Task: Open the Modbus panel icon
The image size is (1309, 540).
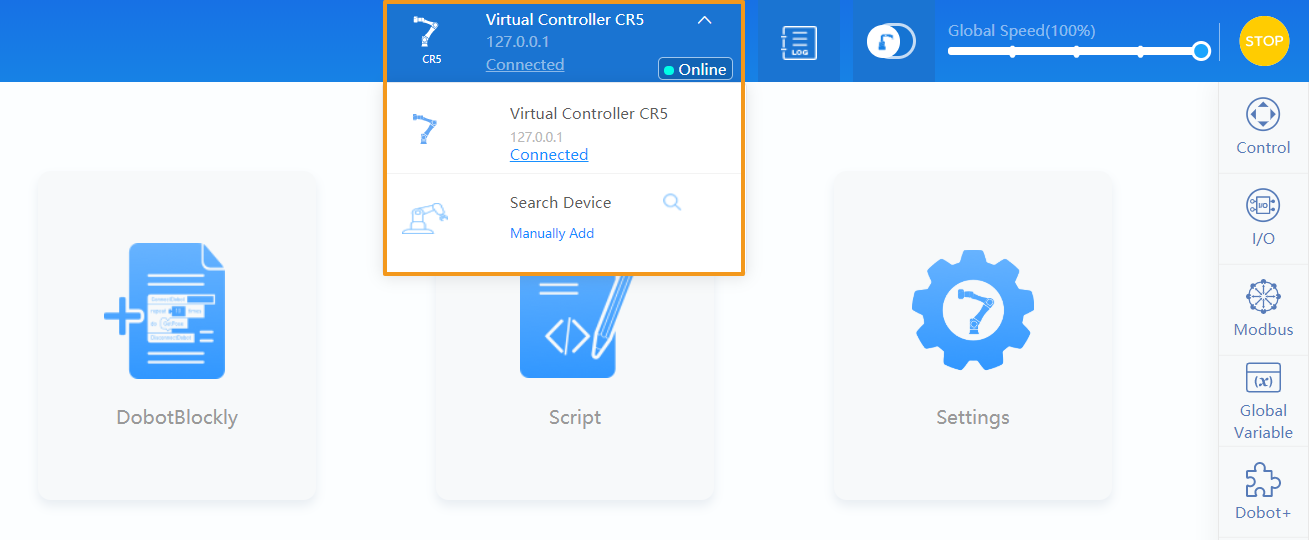Action: tap(1263, 297)
